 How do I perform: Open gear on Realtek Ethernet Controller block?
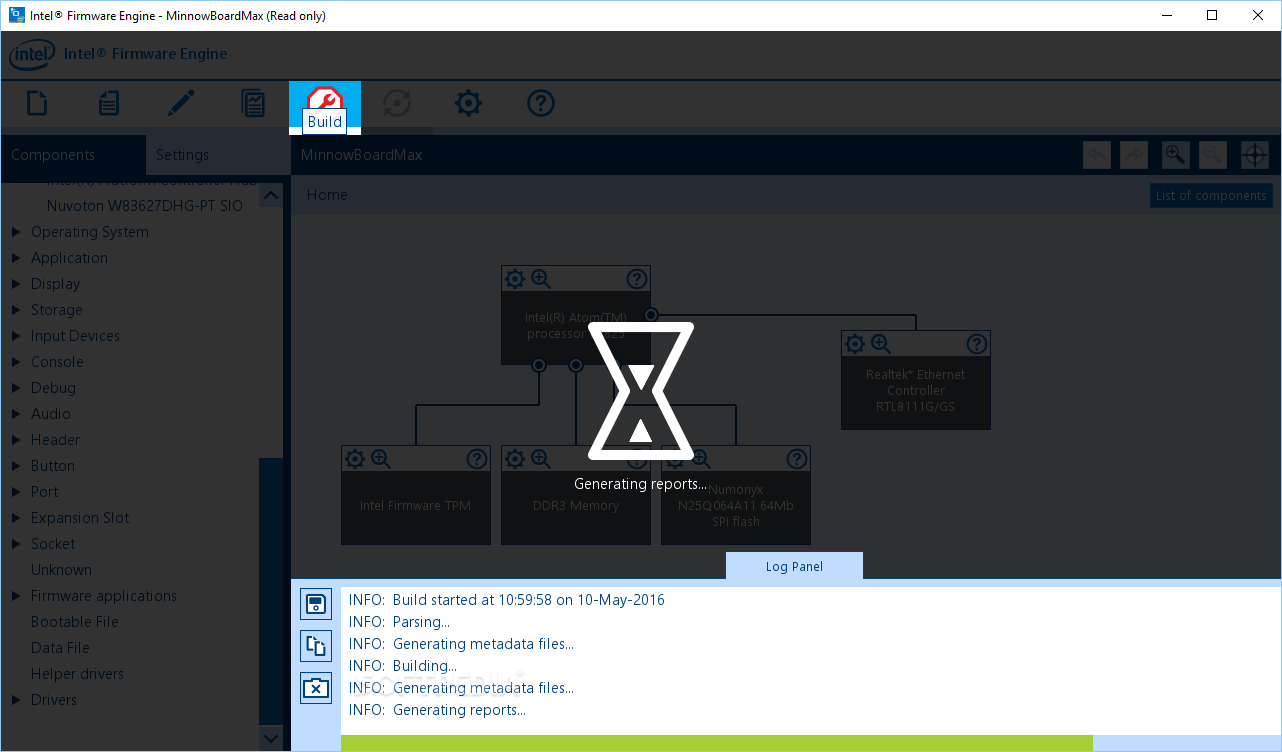[855, 344]
